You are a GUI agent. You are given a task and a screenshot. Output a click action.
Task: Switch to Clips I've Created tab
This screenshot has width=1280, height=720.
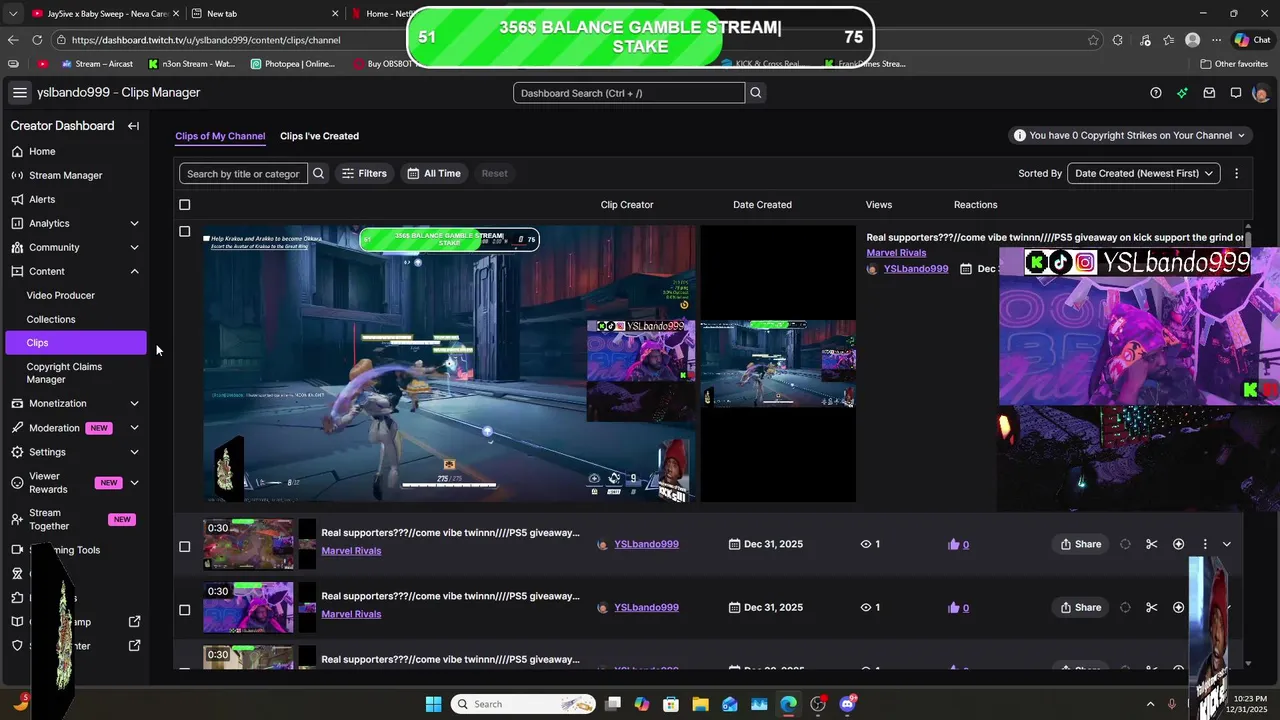(x=319, y=136)
